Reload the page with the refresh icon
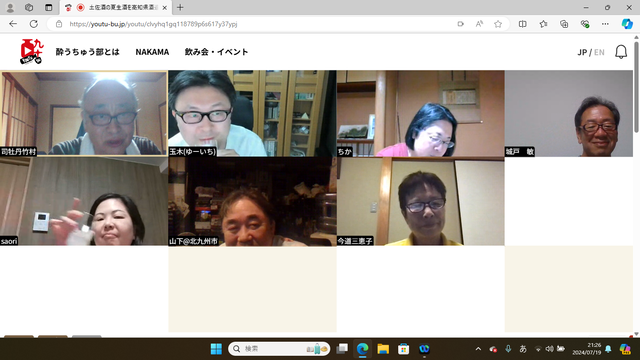The height and width of the screenshot is (360, 640). click(x=33, y=24)
